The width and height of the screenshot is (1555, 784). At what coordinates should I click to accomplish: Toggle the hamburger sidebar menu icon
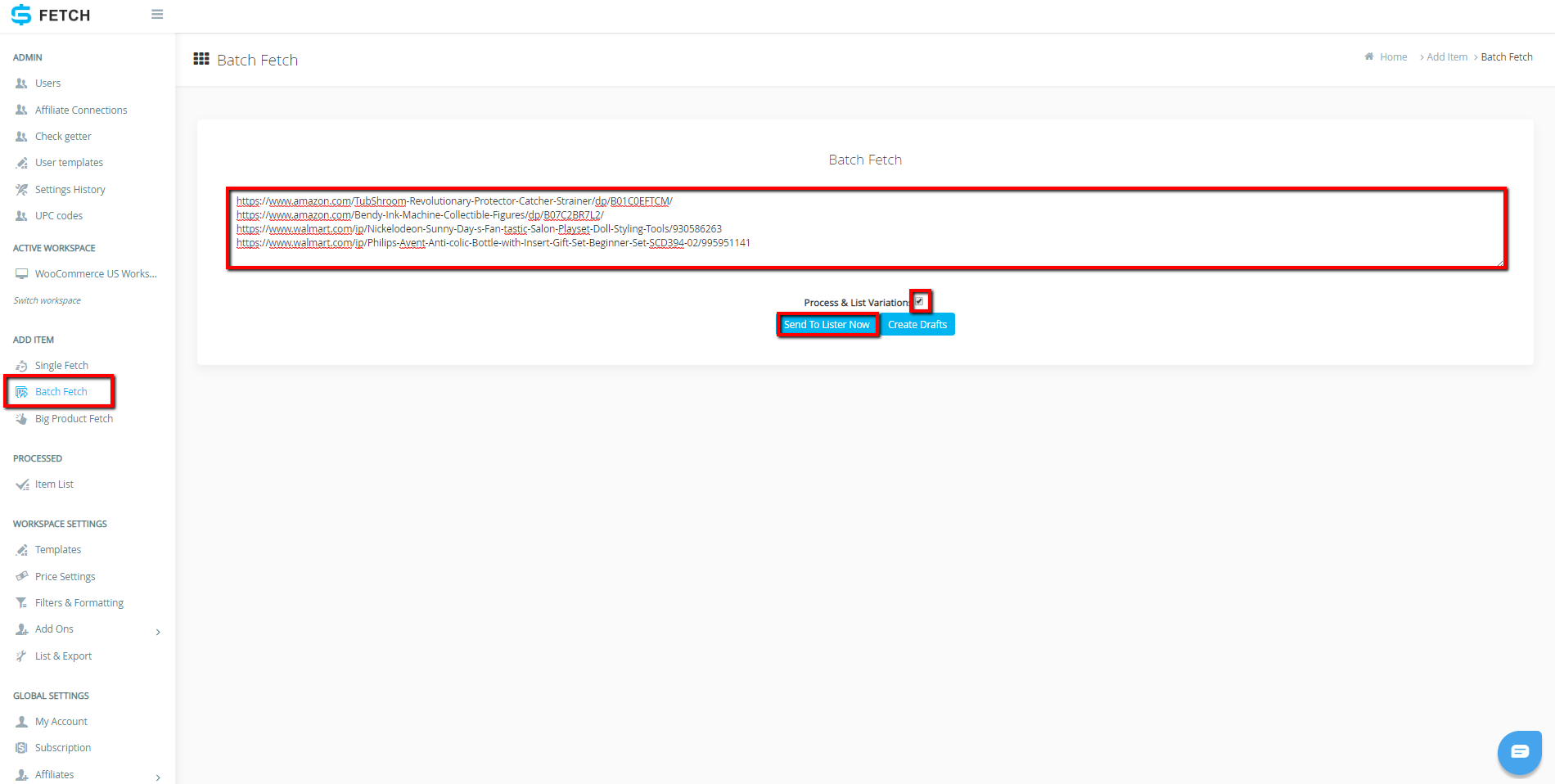(x=157, y=15)
